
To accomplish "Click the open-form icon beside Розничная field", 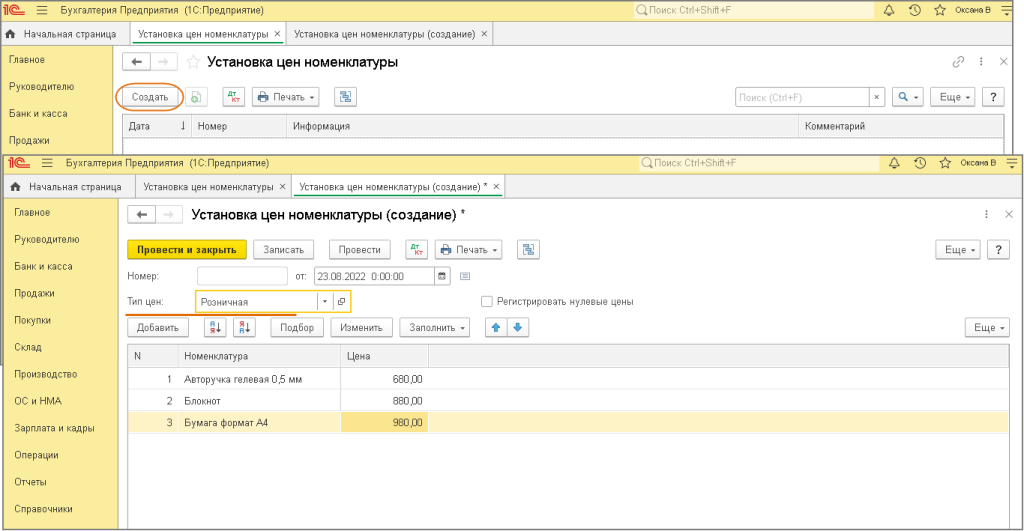I will click(341, 301).
